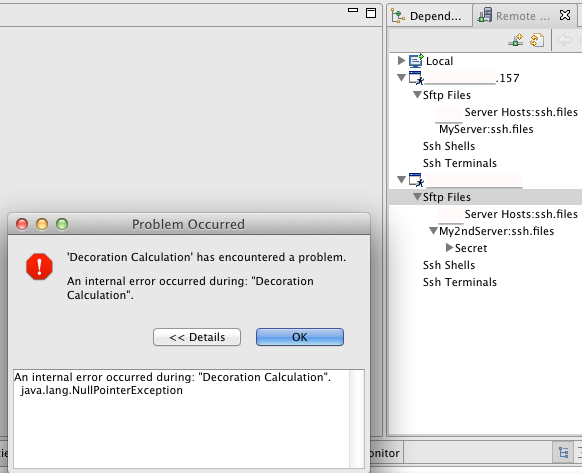Maximize the left editor panel
This screenshot has width=582, height=473.
click(x=371, y=13)
